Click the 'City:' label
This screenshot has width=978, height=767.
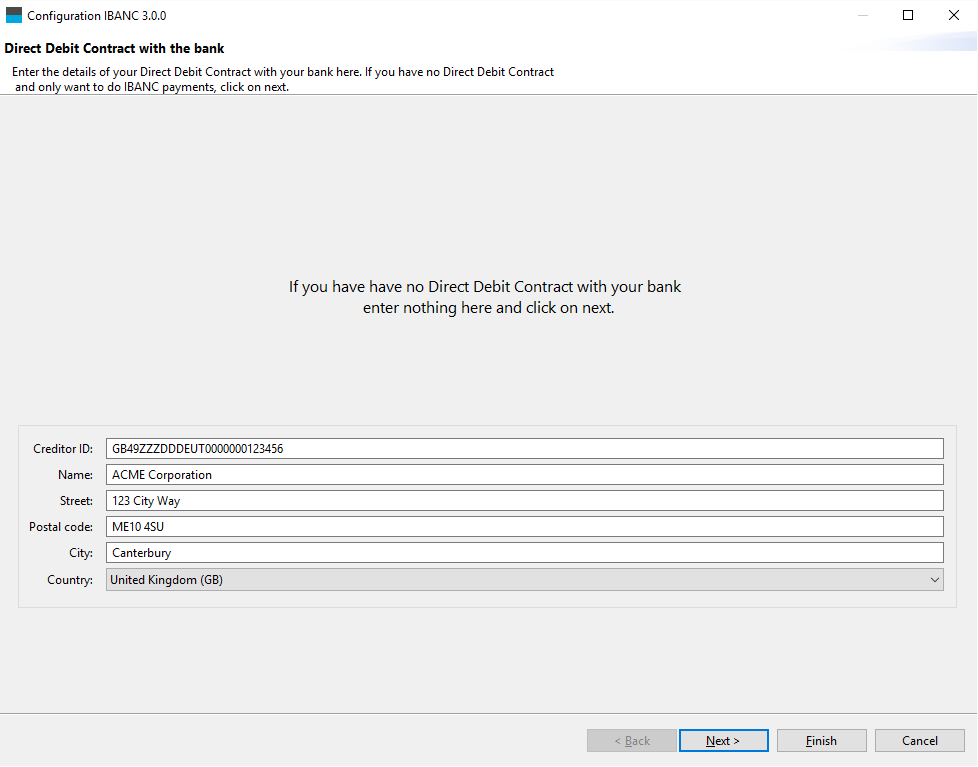(81, 552)
